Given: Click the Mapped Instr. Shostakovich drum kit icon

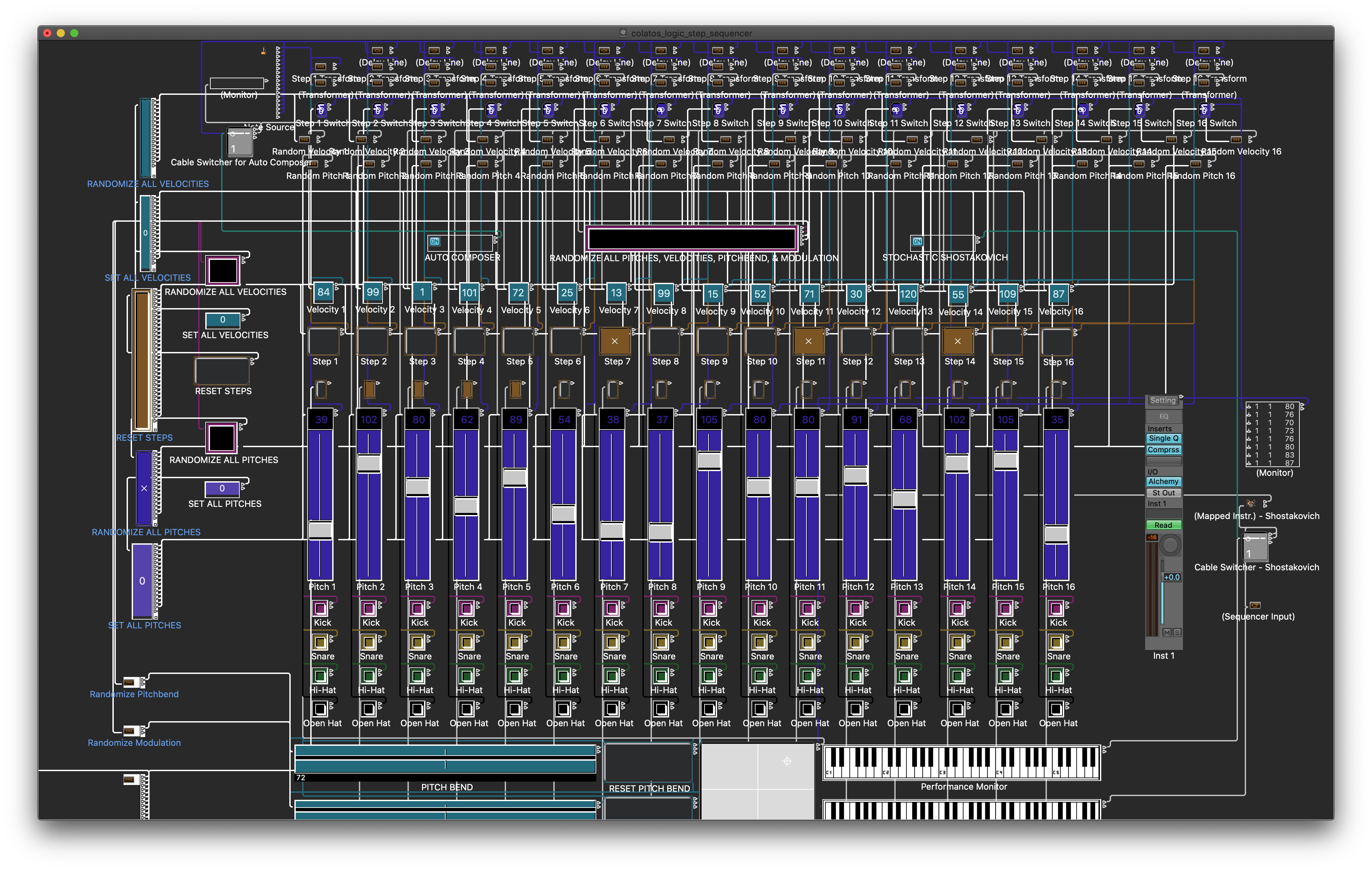Looking at the screenshot, I should pos(1251,503).
